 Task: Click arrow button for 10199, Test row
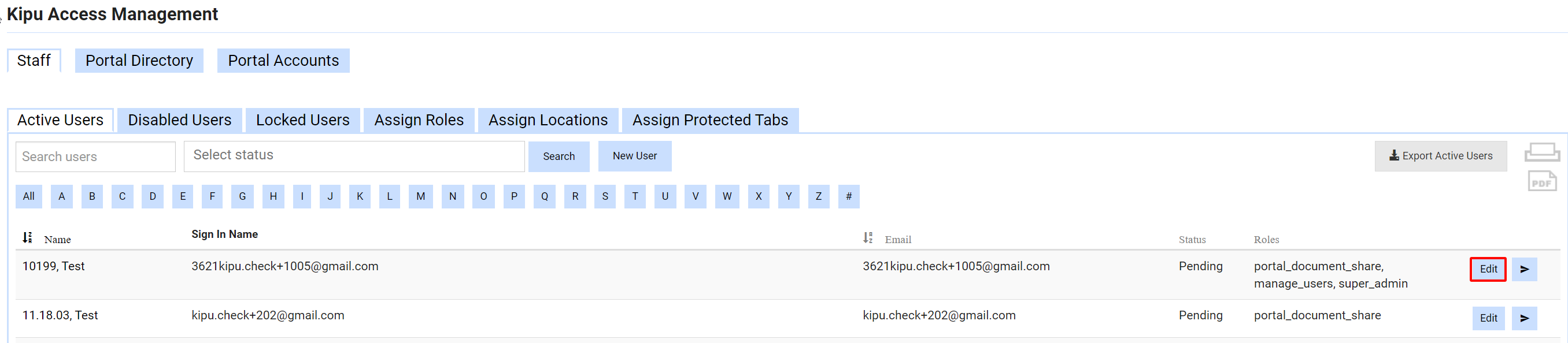click(1524, 270)
